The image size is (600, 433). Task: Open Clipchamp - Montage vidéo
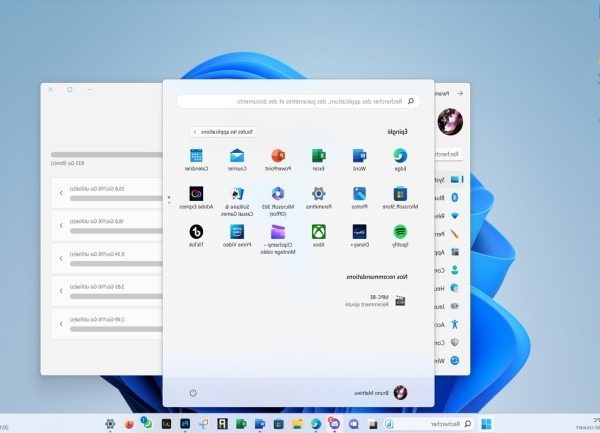278,239
